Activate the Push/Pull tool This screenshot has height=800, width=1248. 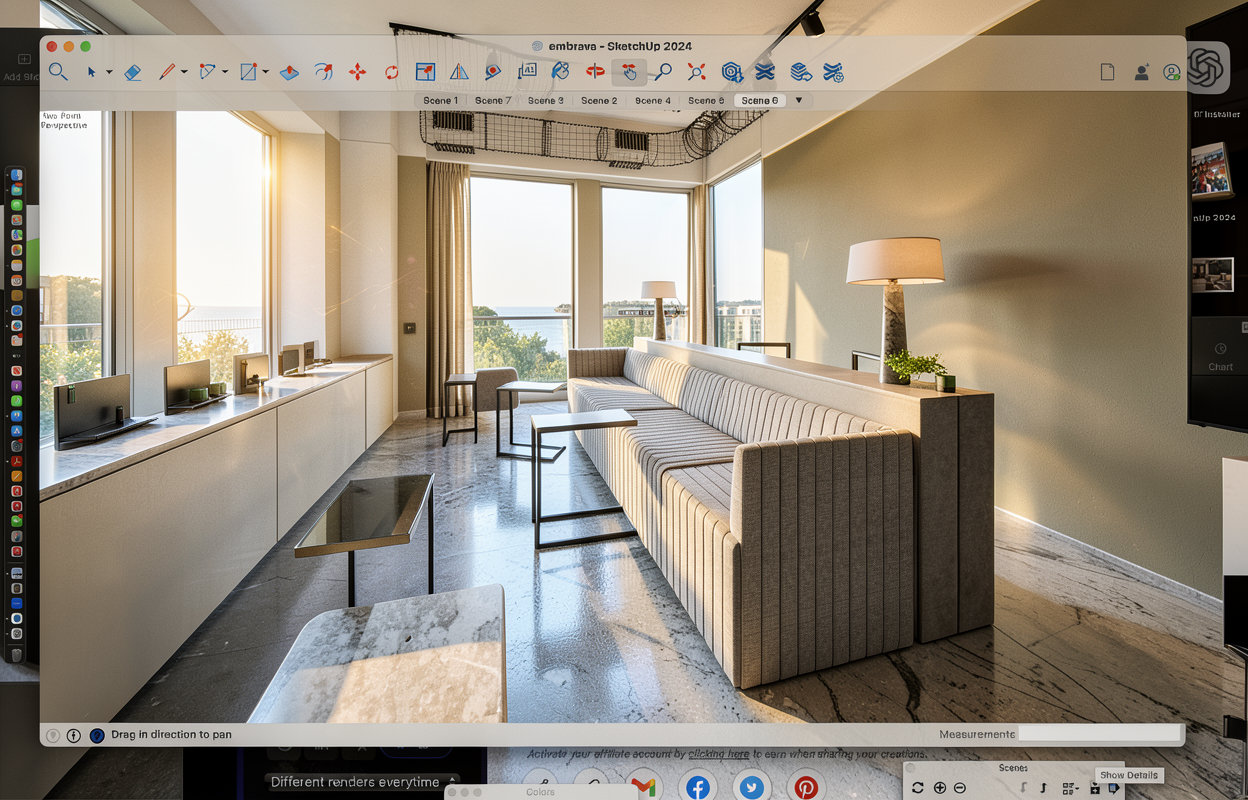[x=289, y=72]
